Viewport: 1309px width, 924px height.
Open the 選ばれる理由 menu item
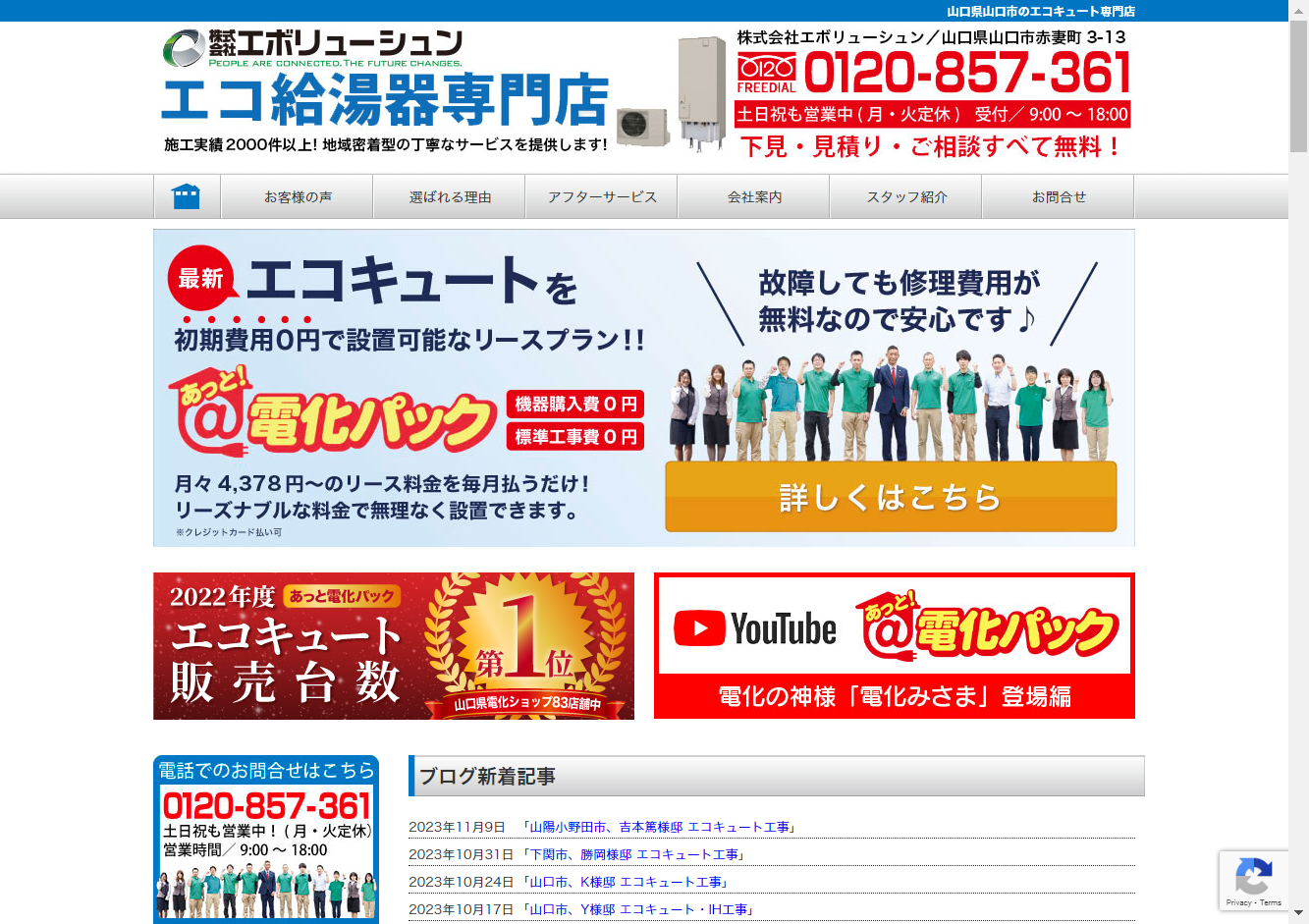point(450,197)
